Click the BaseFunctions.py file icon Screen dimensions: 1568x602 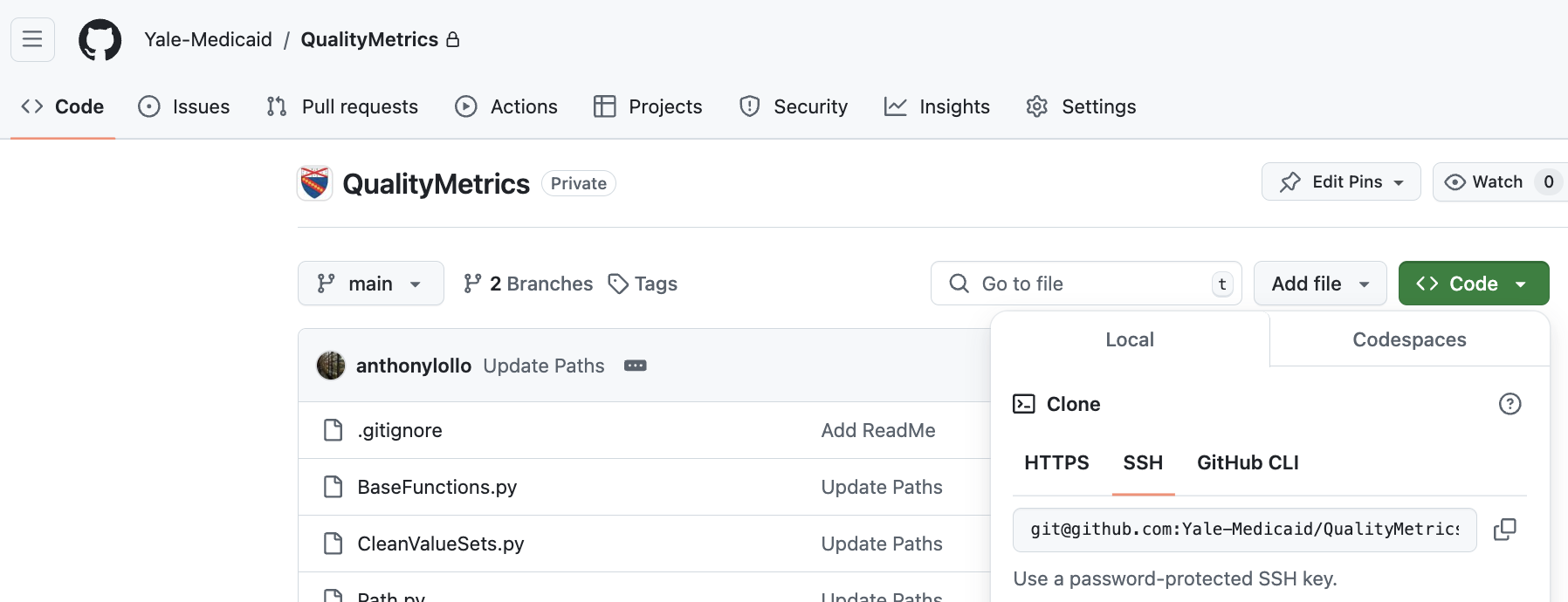pyautogui.click(x=333, y=487)
